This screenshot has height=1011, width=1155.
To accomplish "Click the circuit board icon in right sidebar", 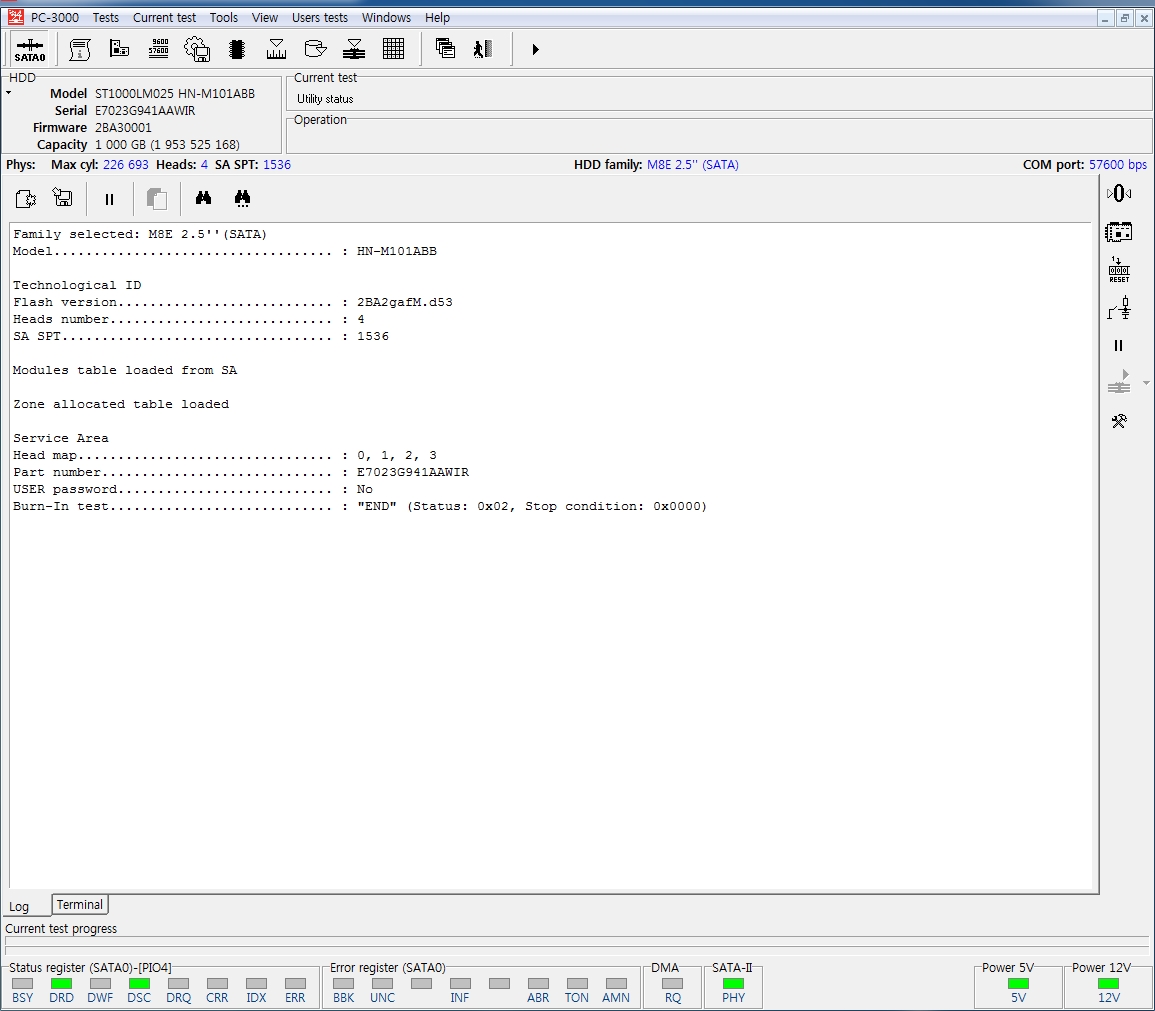I will coord(1118,232).
